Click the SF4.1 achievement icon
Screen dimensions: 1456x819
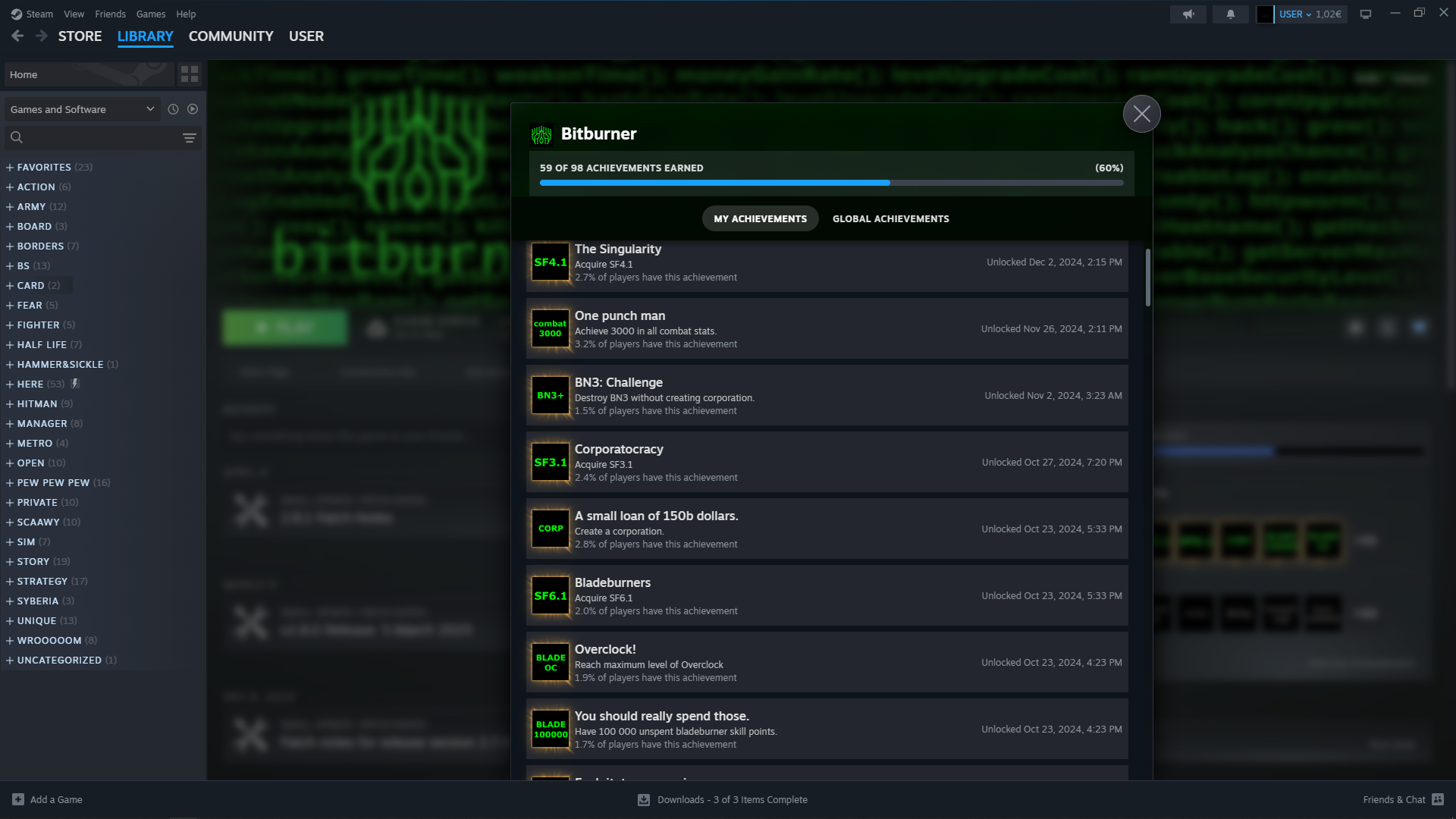550,262
